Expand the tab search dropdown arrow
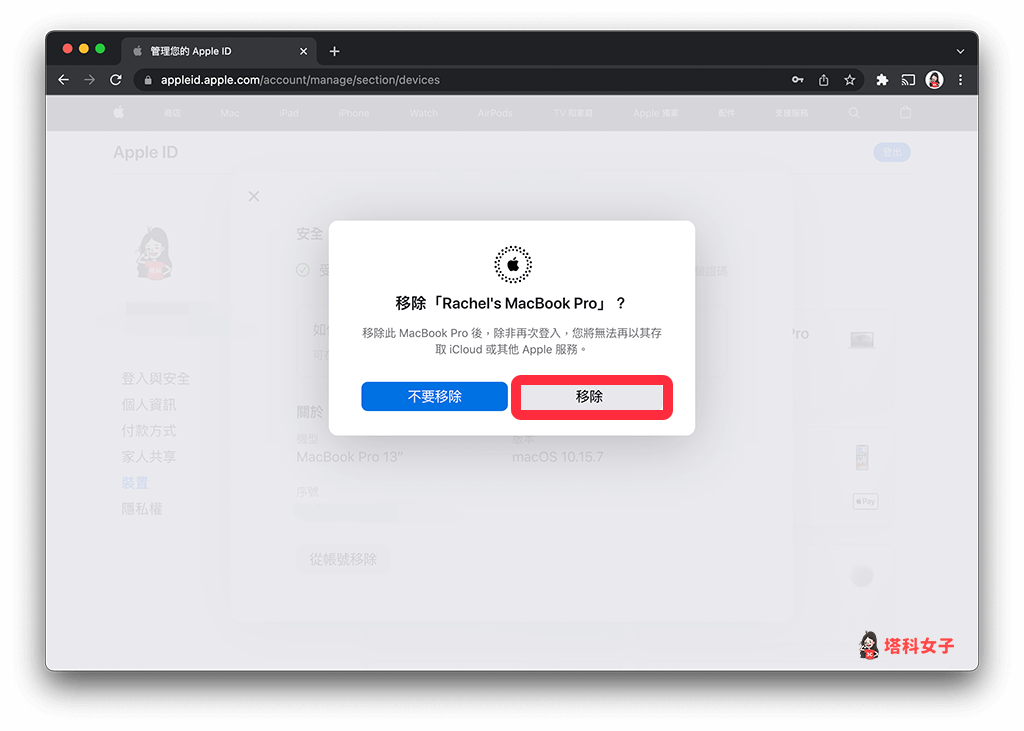 click(960, 51)
